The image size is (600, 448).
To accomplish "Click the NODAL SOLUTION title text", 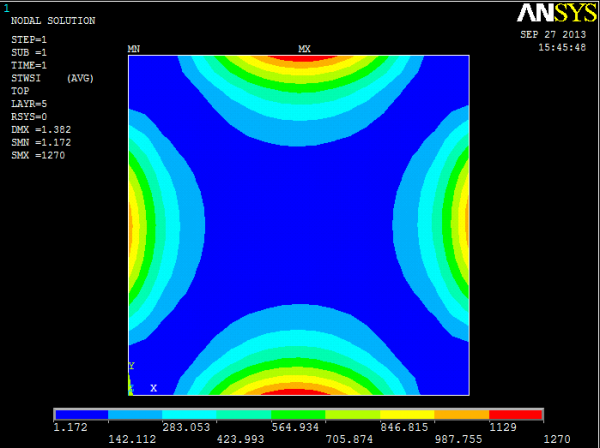I will (x=53, y=21).
